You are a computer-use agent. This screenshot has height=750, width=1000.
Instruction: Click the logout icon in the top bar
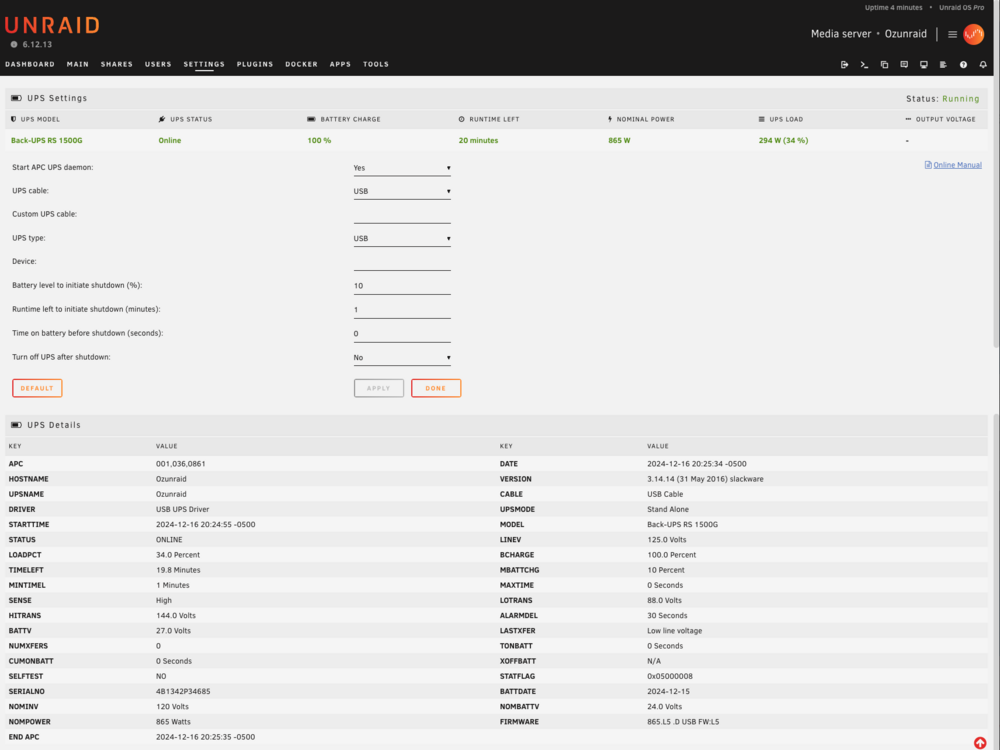tap(844, 64)
